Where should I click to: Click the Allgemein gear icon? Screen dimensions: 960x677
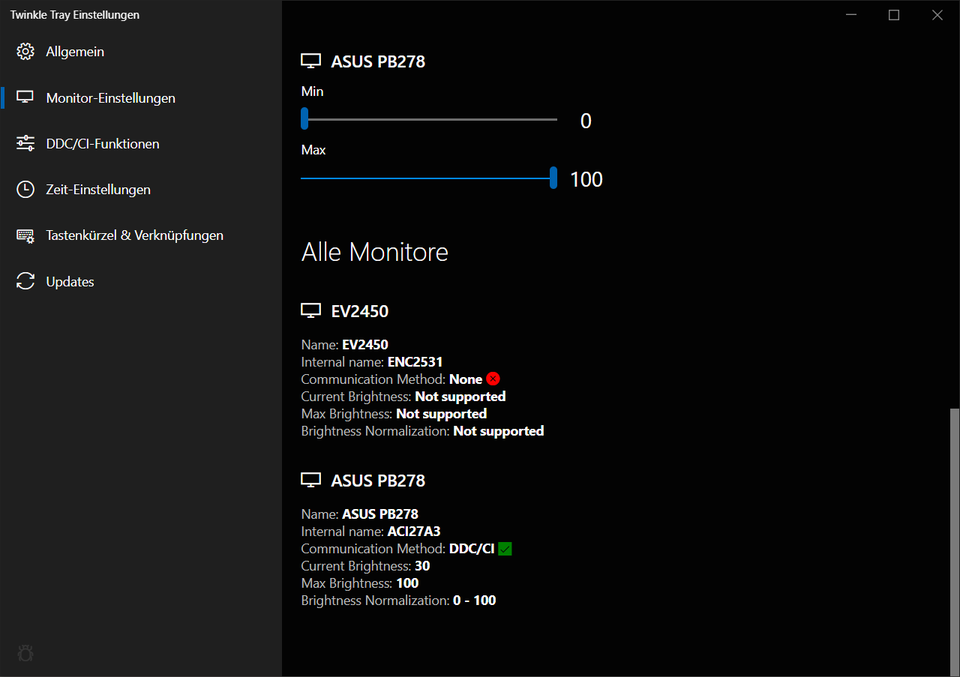[x=25, y=51]
